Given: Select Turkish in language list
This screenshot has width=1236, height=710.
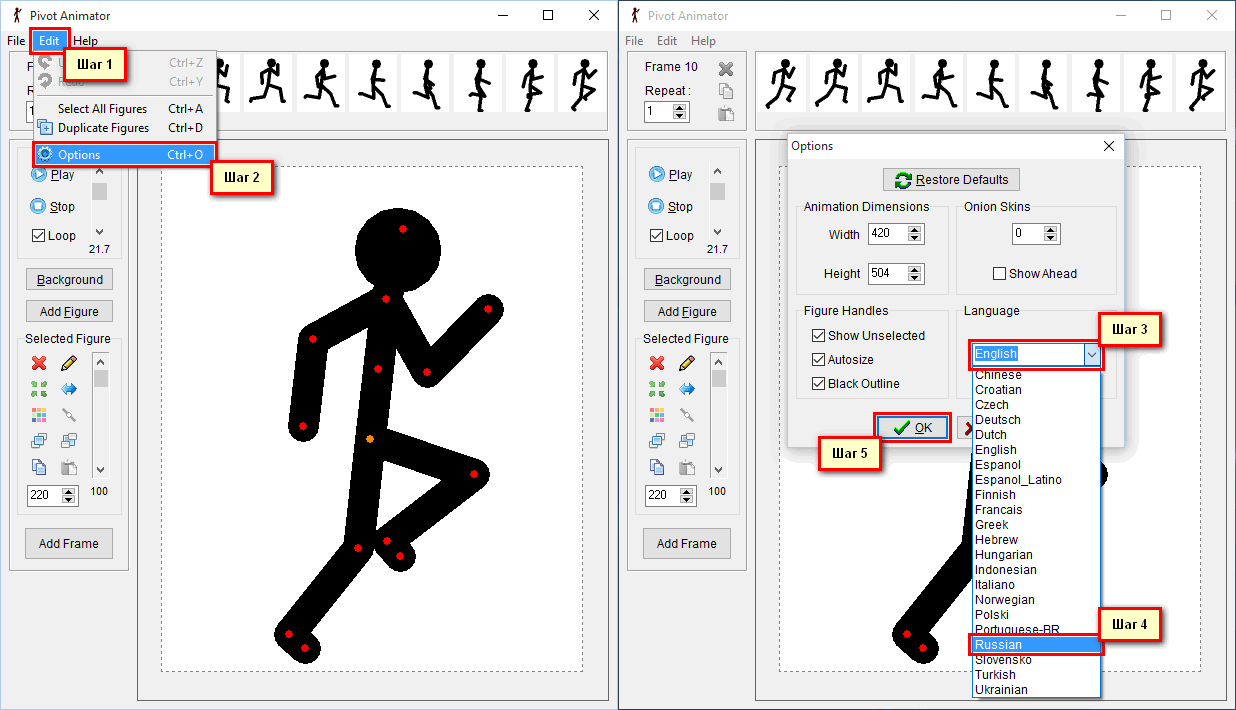Looking at the screenshot, I should (x=1036, y=675).
